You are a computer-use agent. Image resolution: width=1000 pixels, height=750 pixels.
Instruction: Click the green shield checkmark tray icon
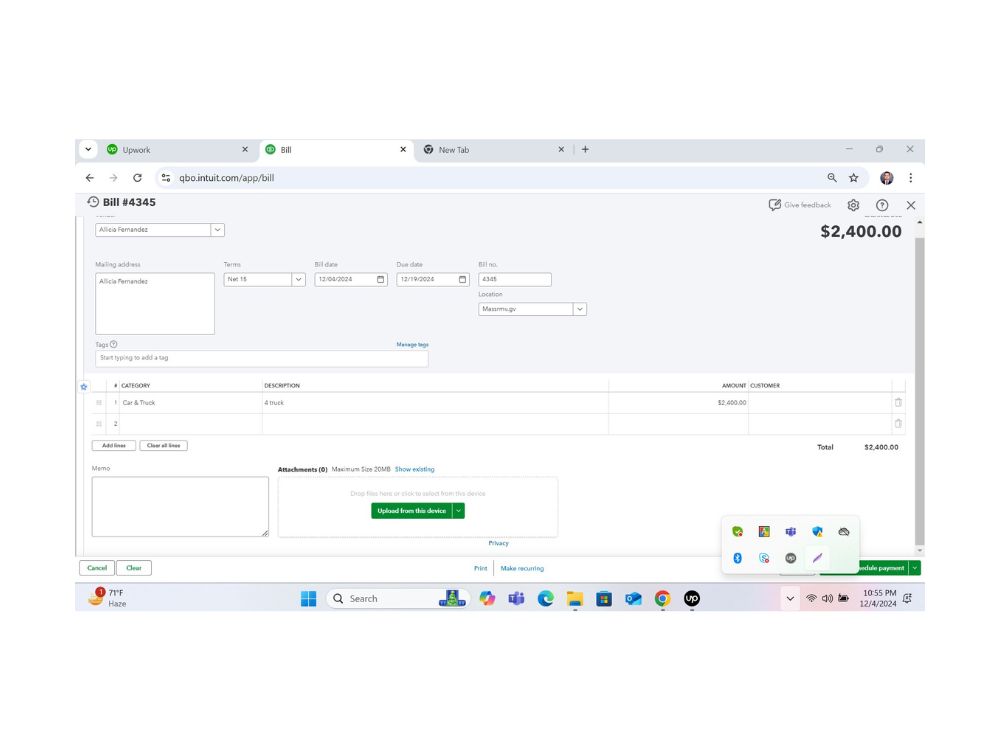click(x=737, y=531)
